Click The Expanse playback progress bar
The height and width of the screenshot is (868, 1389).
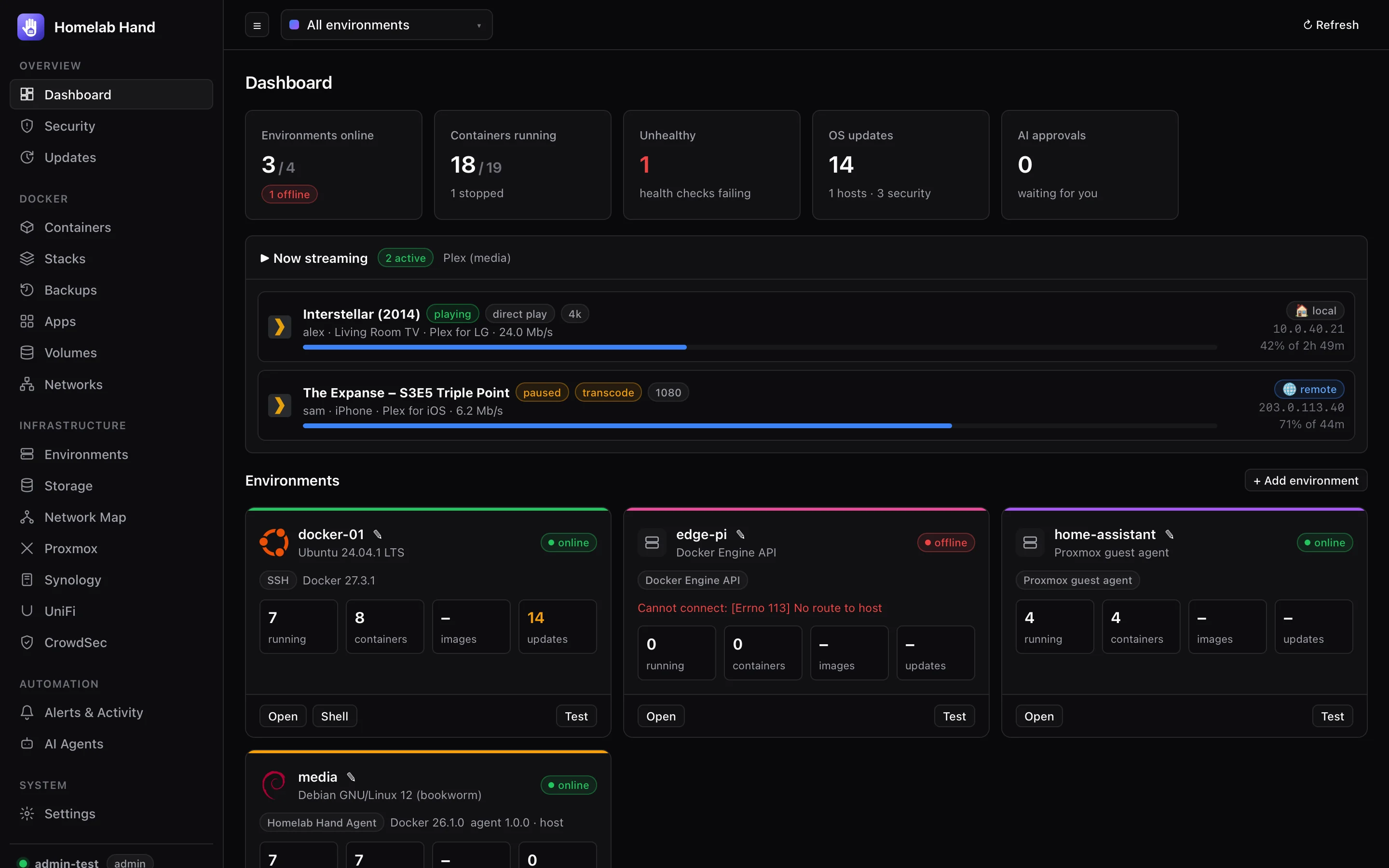760,426
